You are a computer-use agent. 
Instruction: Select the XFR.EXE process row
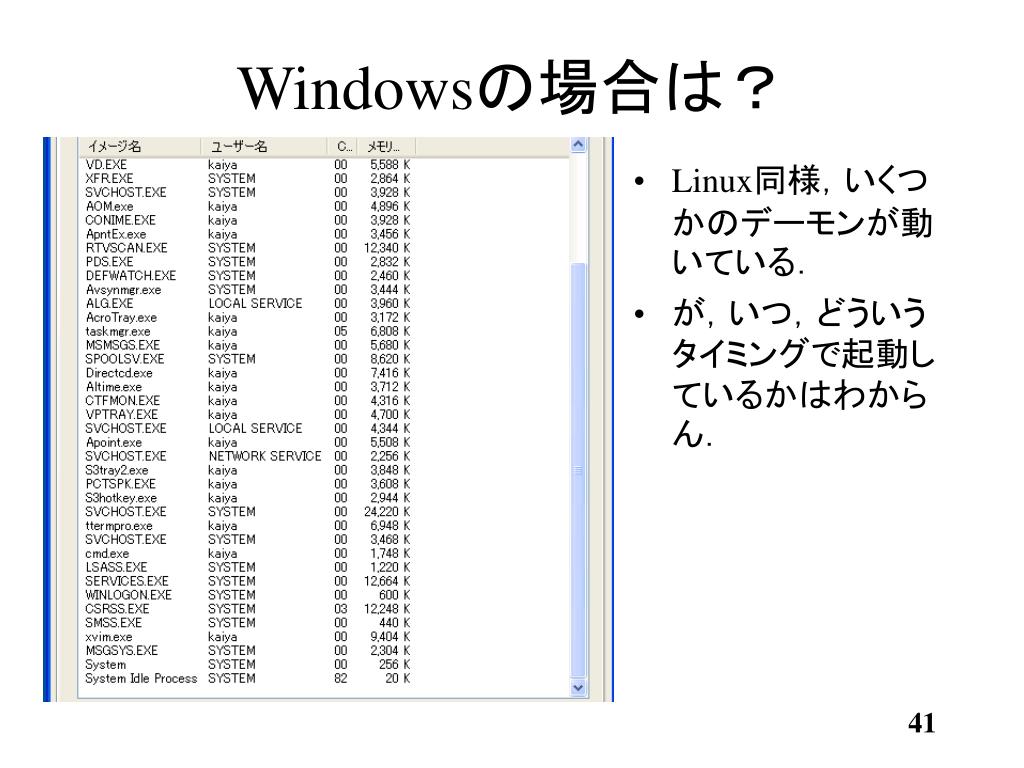point(248,179)
